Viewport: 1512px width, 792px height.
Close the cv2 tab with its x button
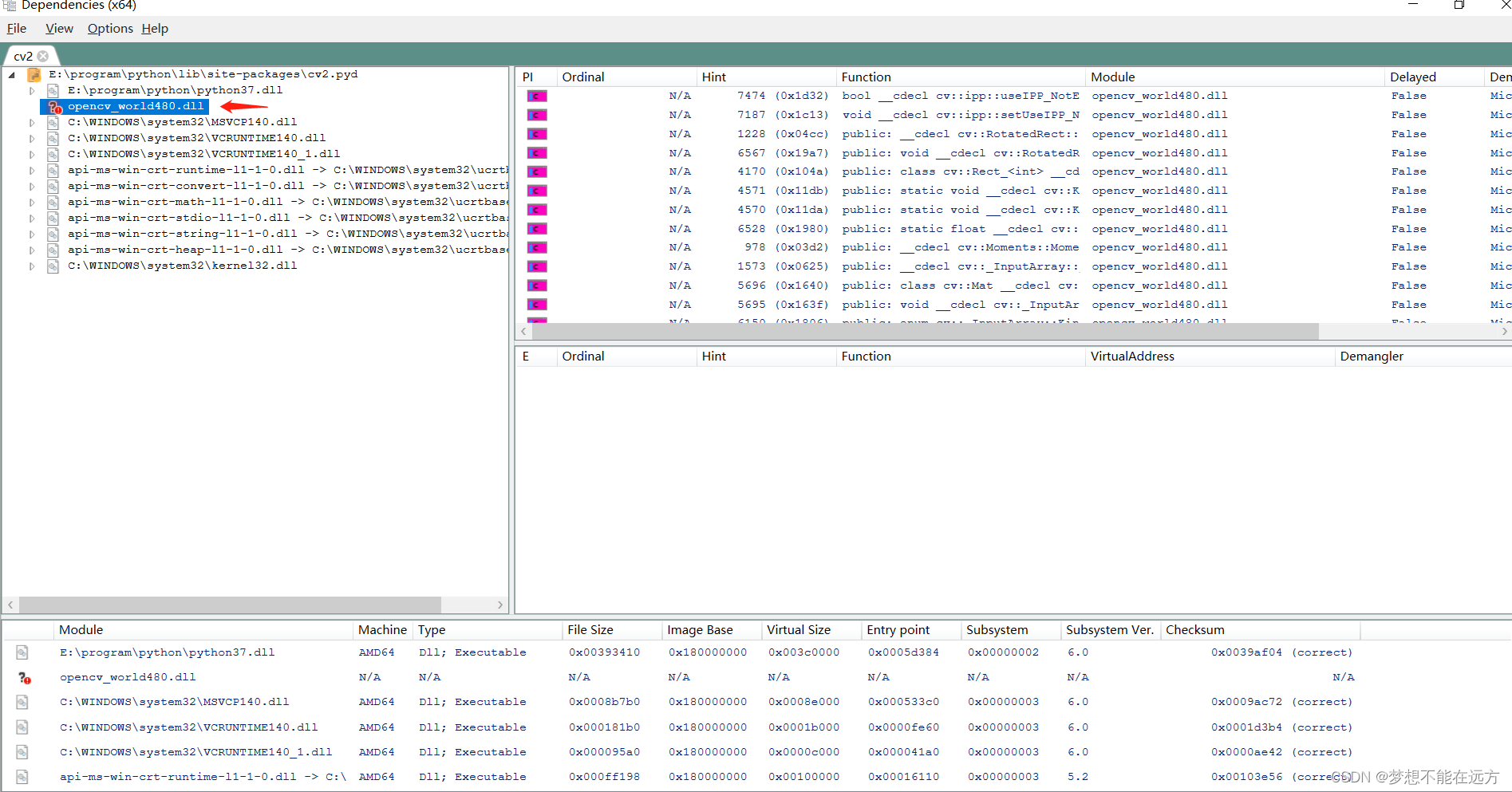(42, 56)
